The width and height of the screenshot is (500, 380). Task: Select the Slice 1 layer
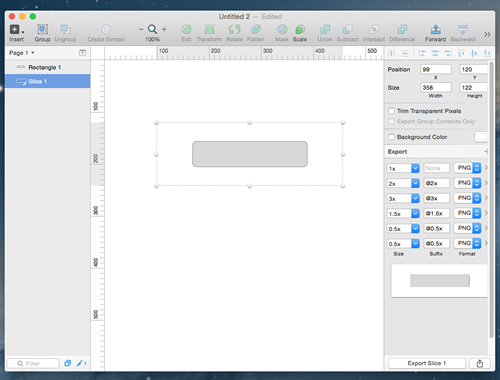pos(48,81)
